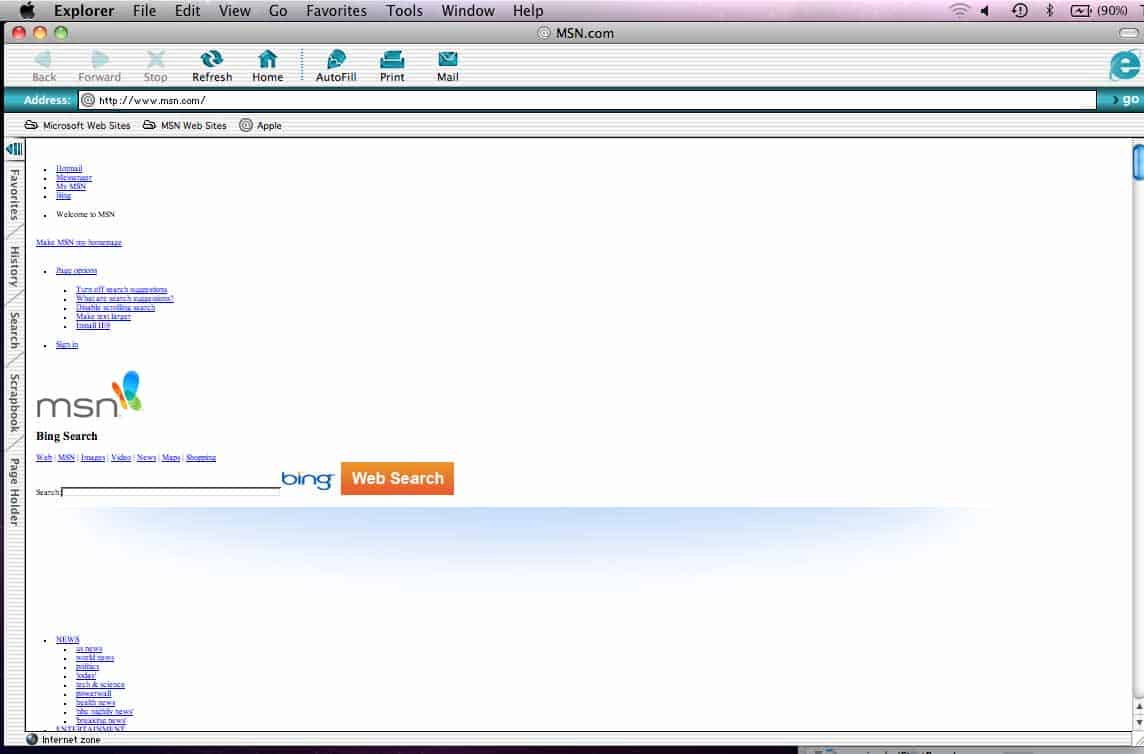Viewport: 1144px width, 754px height.
Task: Select Video in Bing search categories
Action: click(x=120, y=458)
